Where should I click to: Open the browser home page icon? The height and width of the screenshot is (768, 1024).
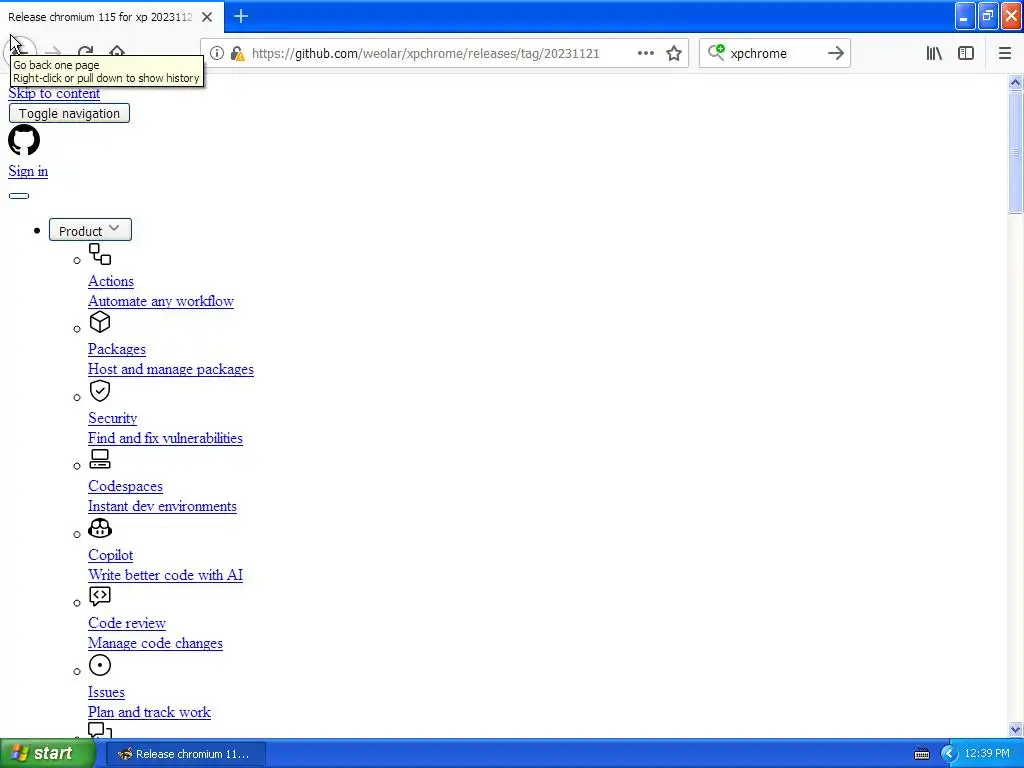117,52
